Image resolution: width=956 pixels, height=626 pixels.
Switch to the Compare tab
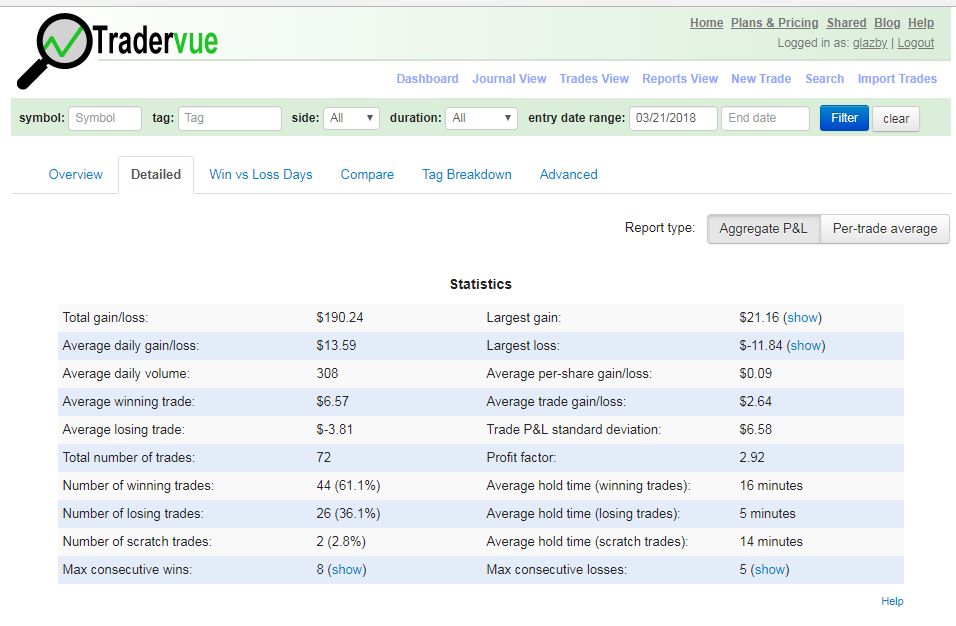(367, 174)
